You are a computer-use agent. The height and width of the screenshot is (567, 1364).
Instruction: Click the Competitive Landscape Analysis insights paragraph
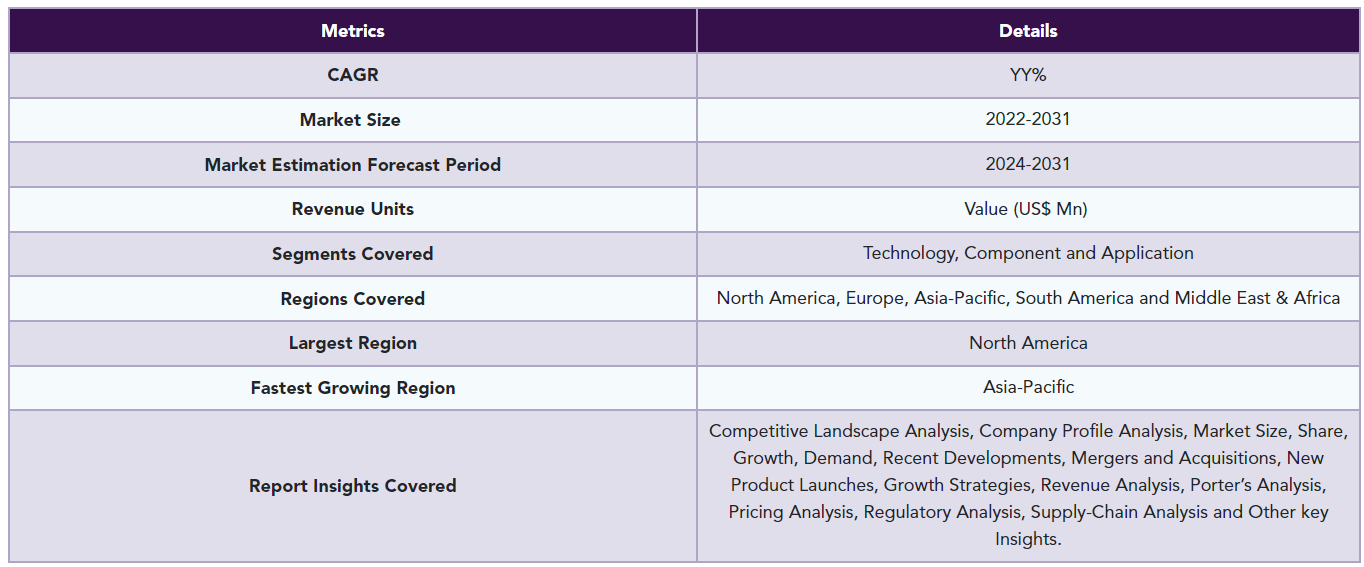1028,486
